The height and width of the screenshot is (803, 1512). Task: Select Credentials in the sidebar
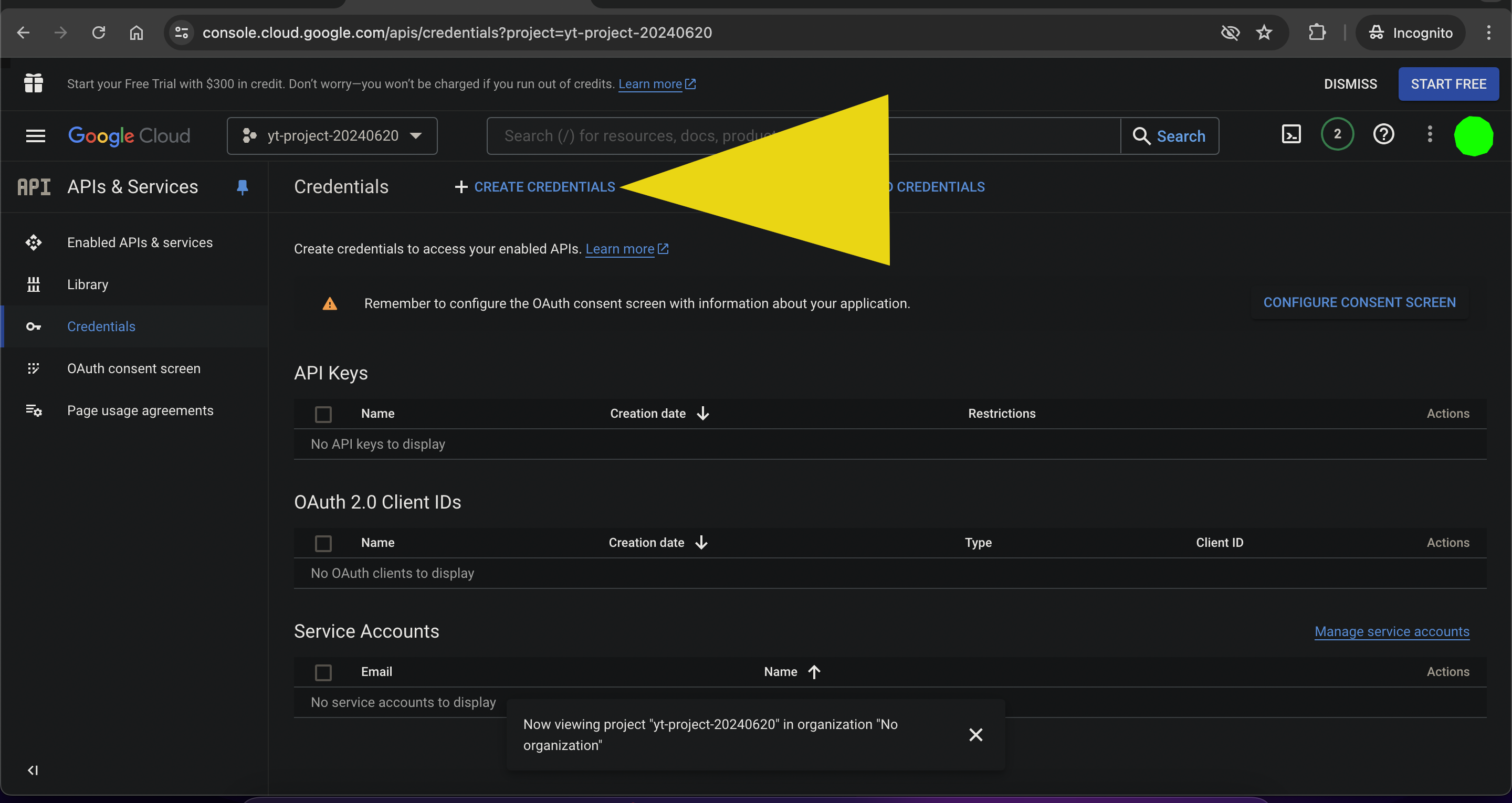point(101,327)
